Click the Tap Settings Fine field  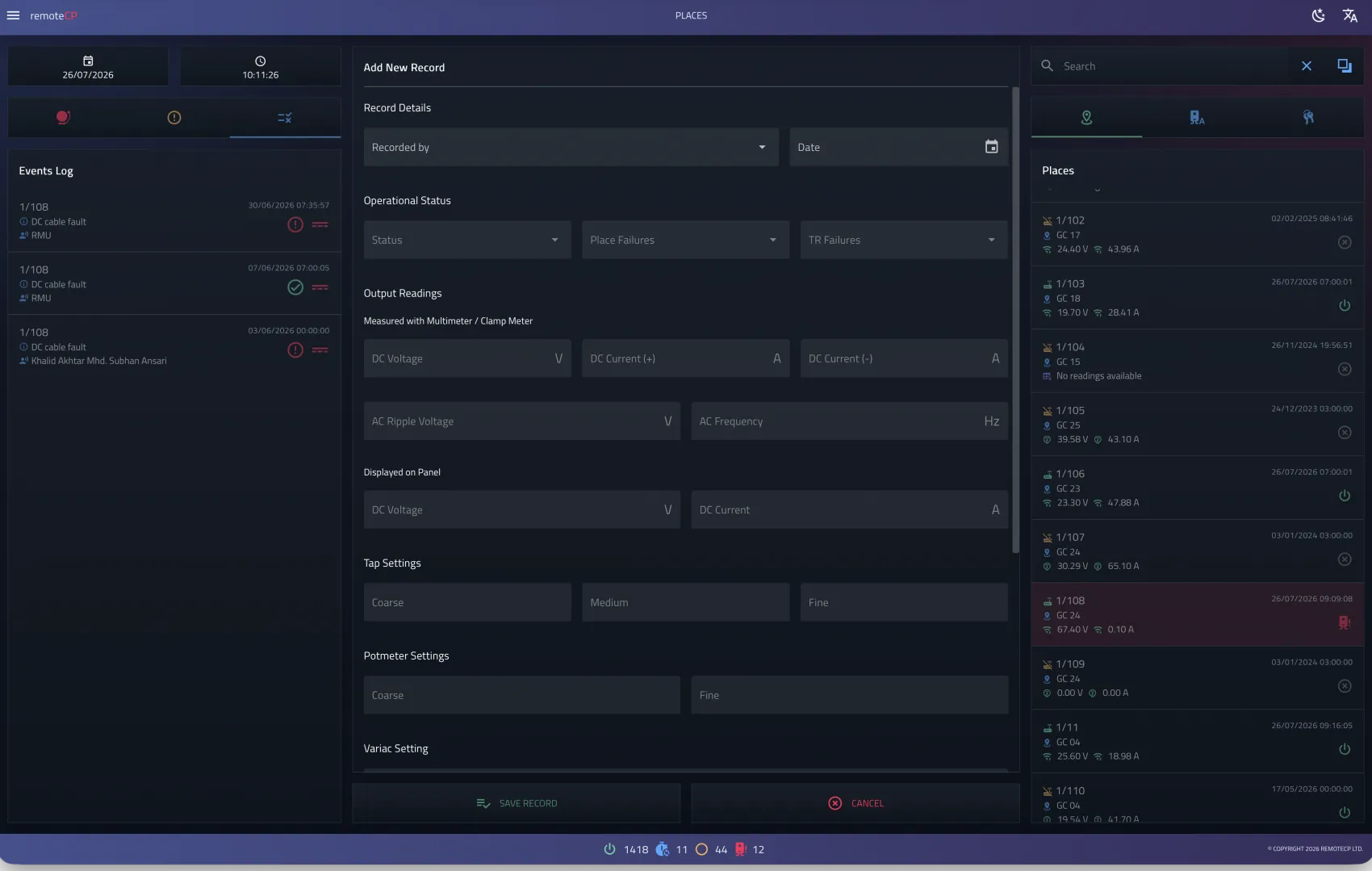point(904,602)
